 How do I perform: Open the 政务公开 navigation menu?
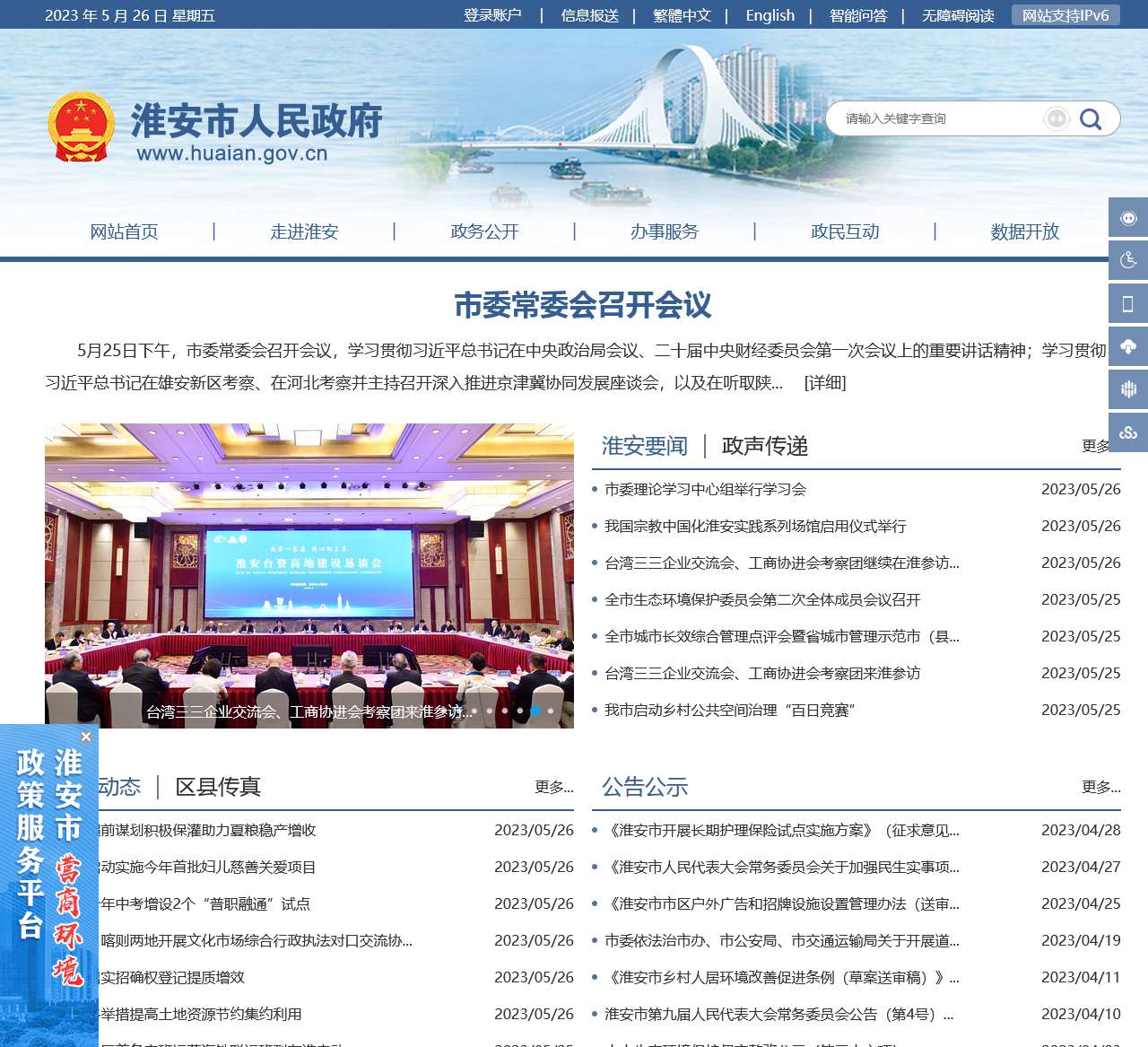click(484, 231)
